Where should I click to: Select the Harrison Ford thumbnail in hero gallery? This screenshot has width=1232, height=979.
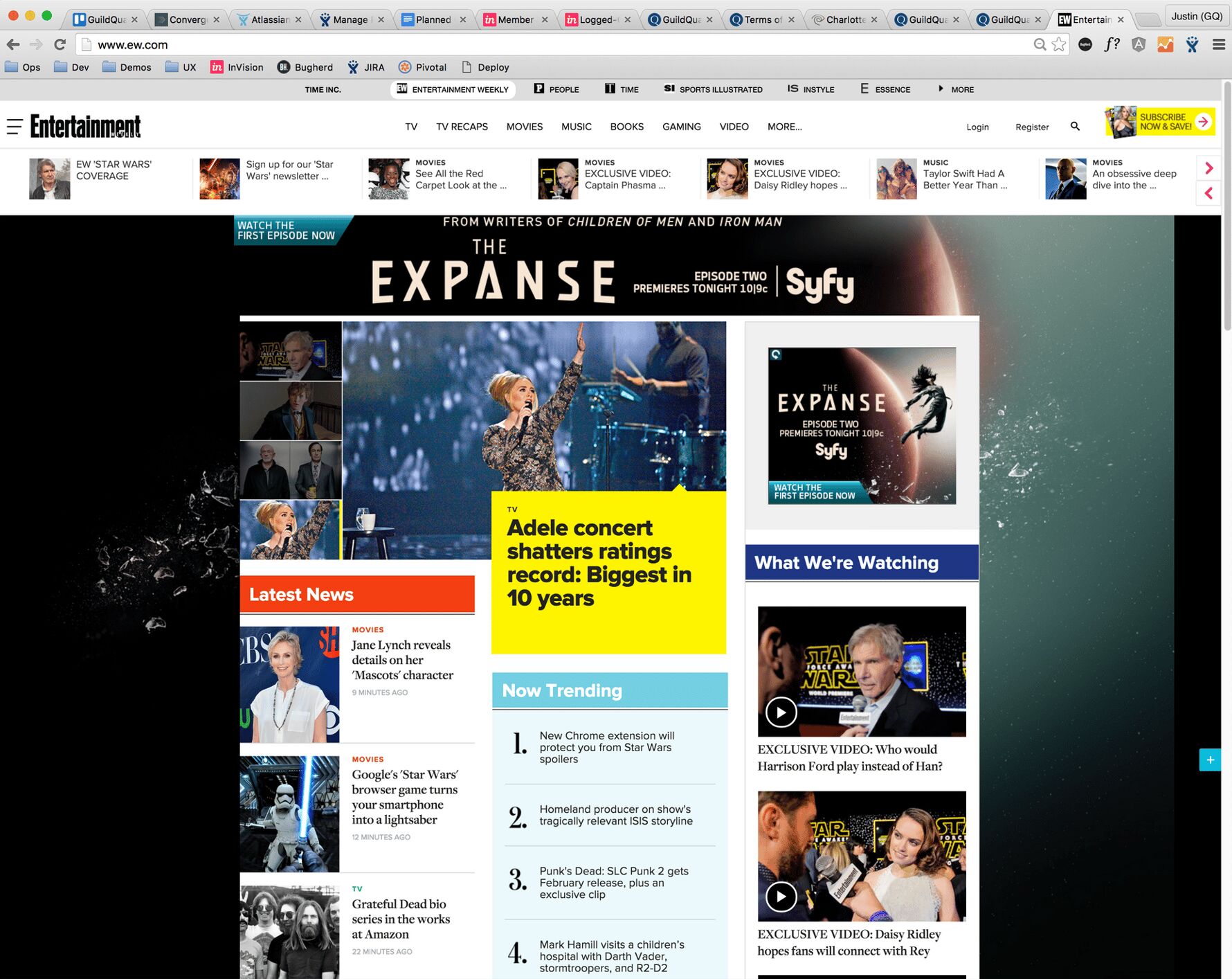(291, 351)
